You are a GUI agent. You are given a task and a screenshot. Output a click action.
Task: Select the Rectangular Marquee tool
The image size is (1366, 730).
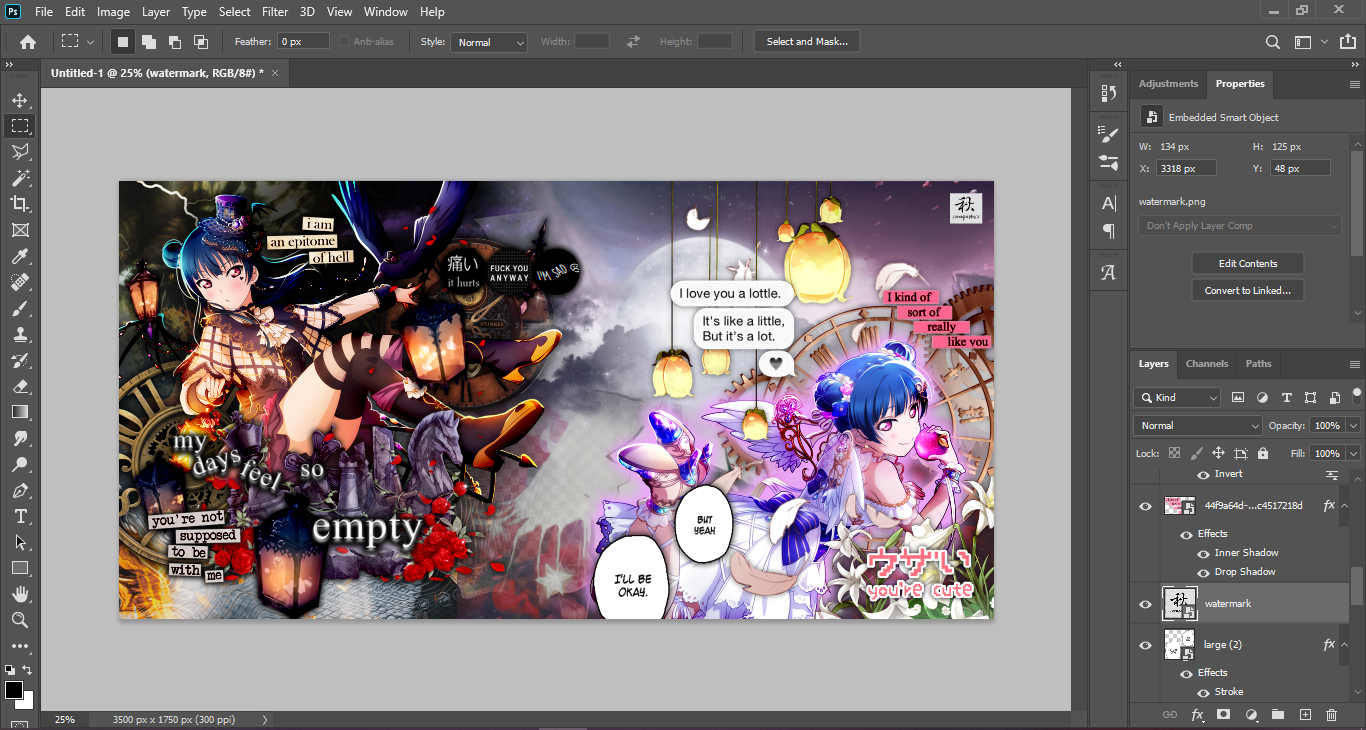(x=19, y=126)
